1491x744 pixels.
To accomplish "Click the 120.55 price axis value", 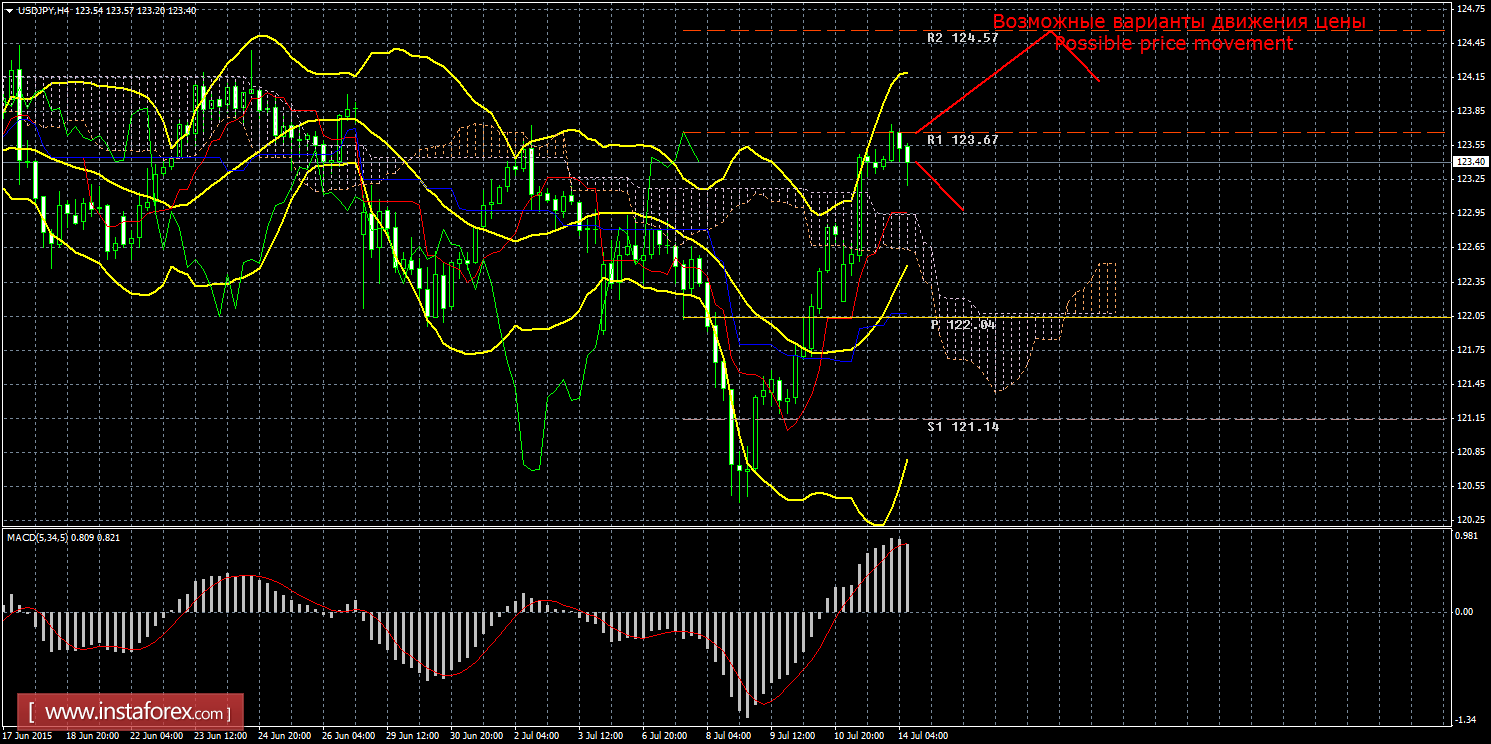I will tap(1470, 486).
